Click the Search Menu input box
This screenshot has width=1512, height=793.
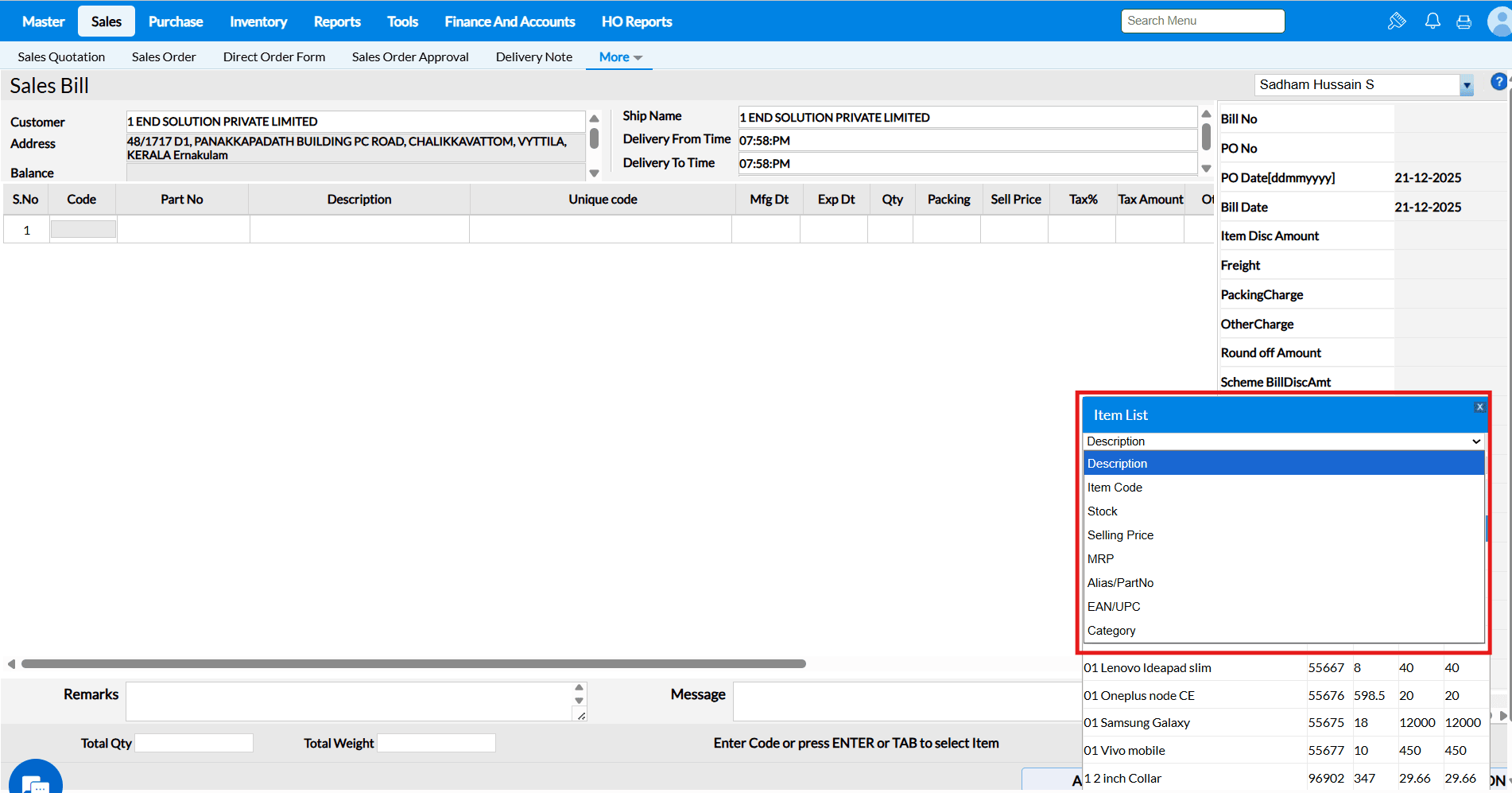click(x=1202, y=21)
